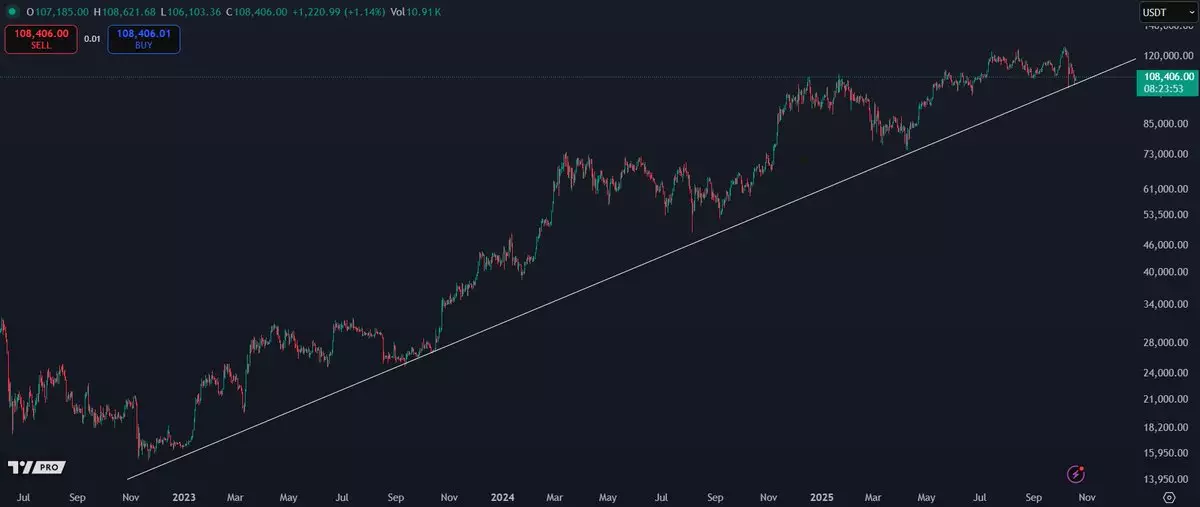Open chart settings via the hexagon gear icon

1168,496
